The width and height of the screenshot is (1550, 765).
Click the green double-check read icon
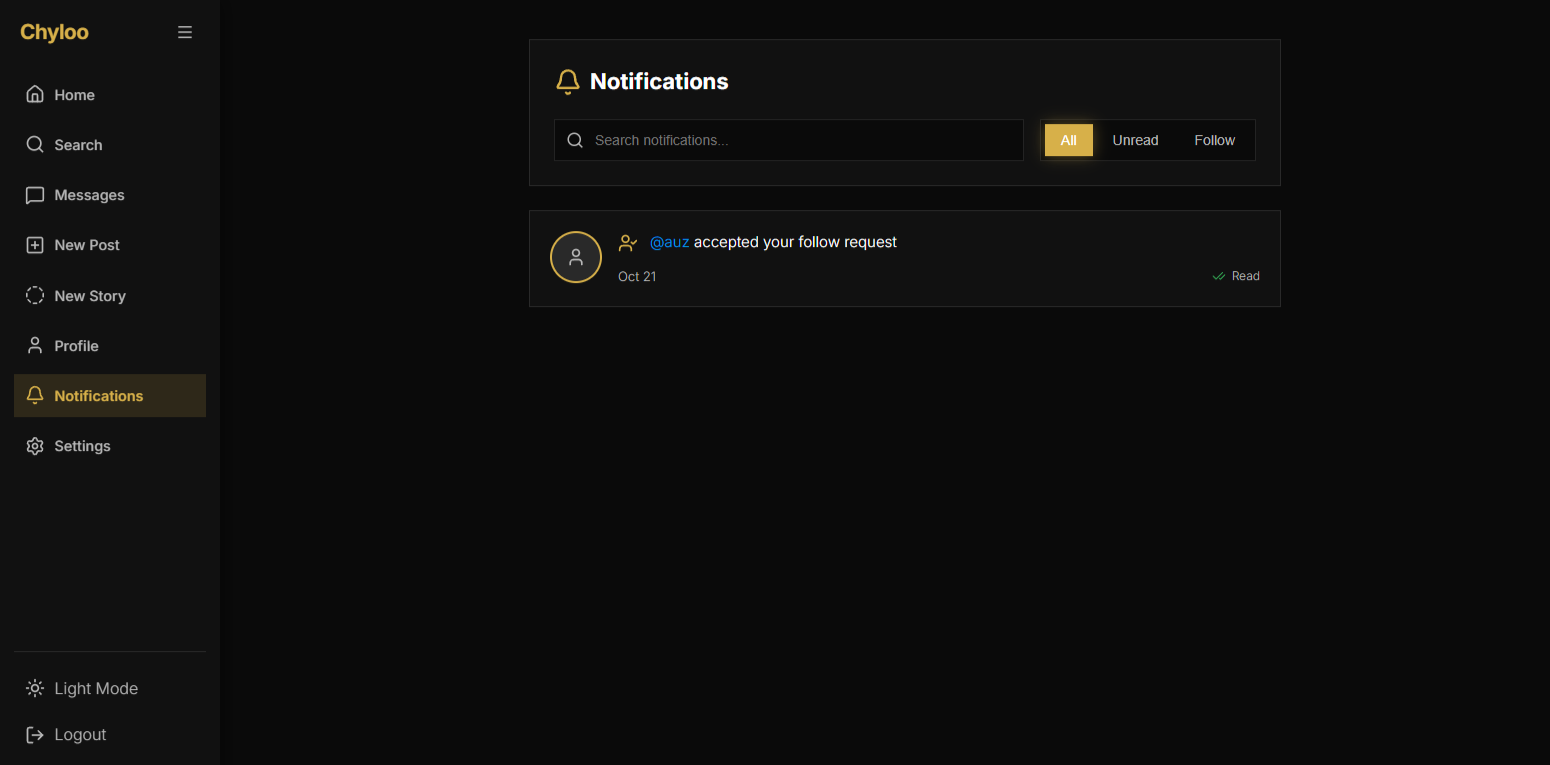tap(1218, 276)
